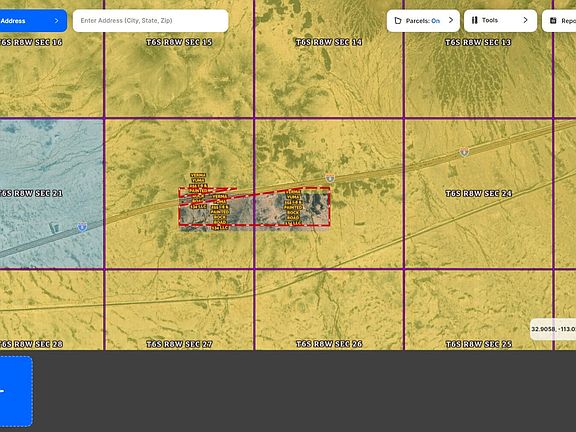Click the interstate shield icon in blue SEC 21

82,227
